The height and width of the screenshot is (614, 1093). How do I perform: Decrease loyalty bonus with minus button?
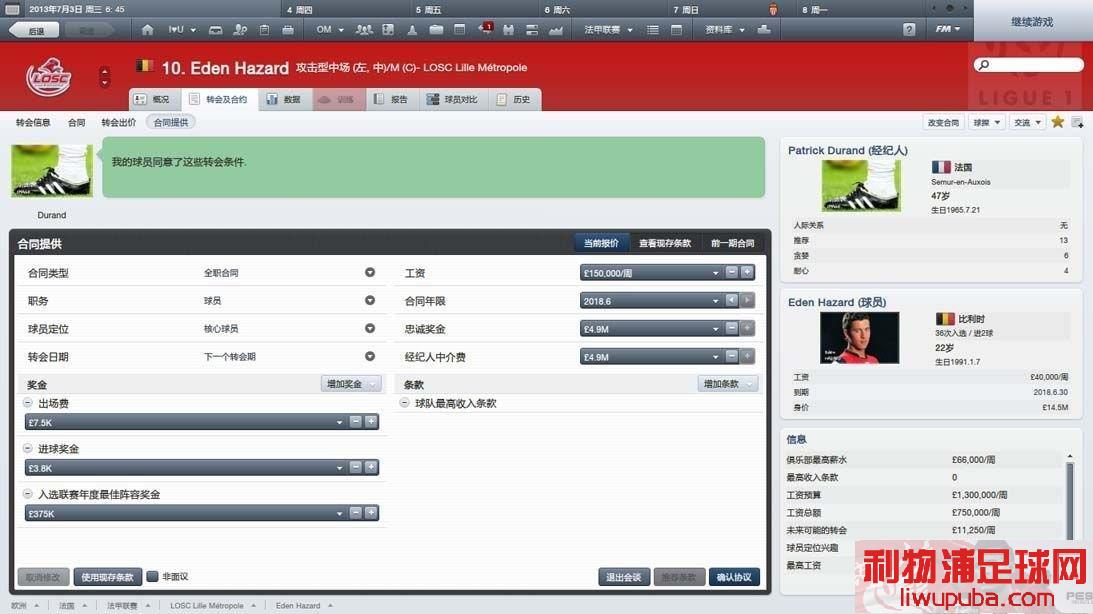731,328
